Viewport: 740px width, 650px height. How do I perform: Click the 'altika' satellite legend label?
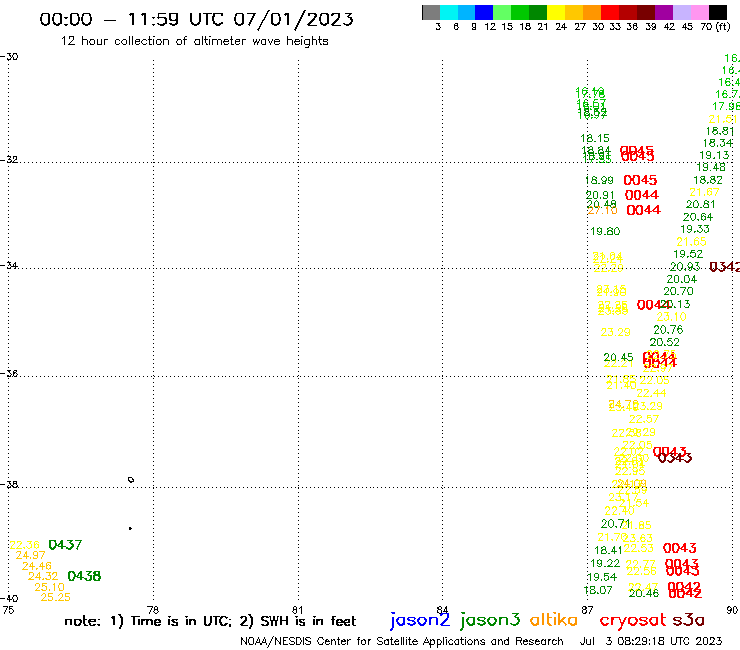point(553,620)
